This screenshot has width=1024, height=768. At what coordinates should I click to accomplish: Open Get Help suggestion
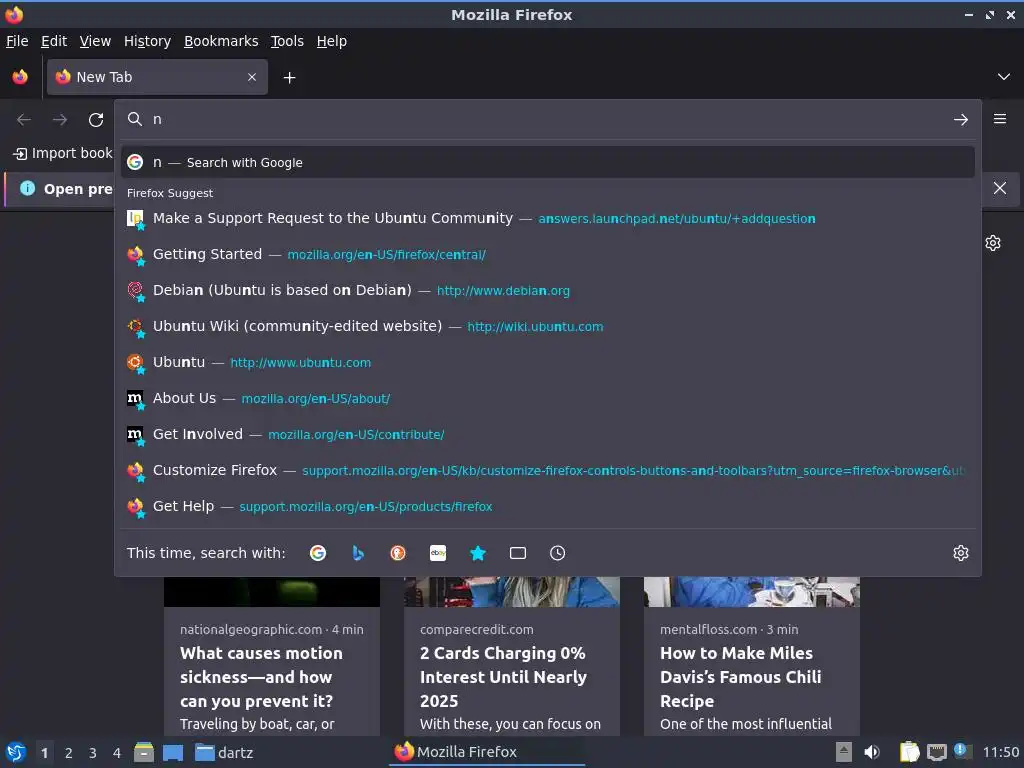[547, 506]
